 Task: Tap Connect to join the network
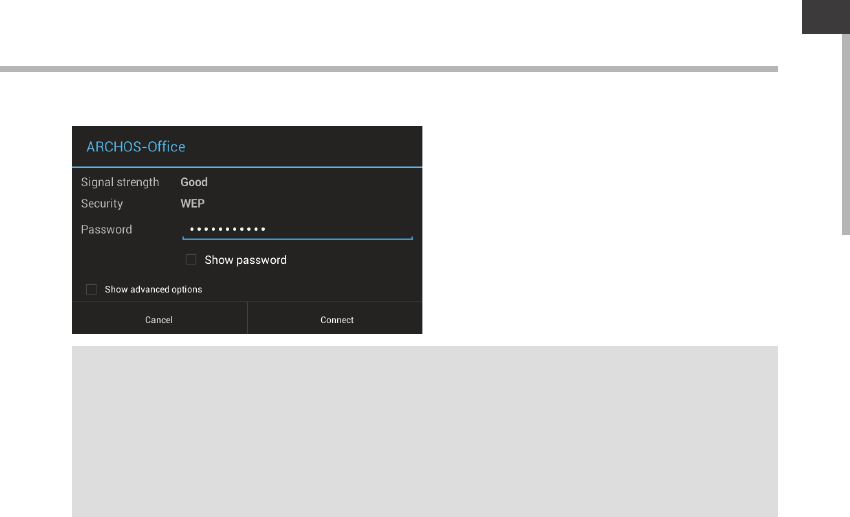point(335,318)
